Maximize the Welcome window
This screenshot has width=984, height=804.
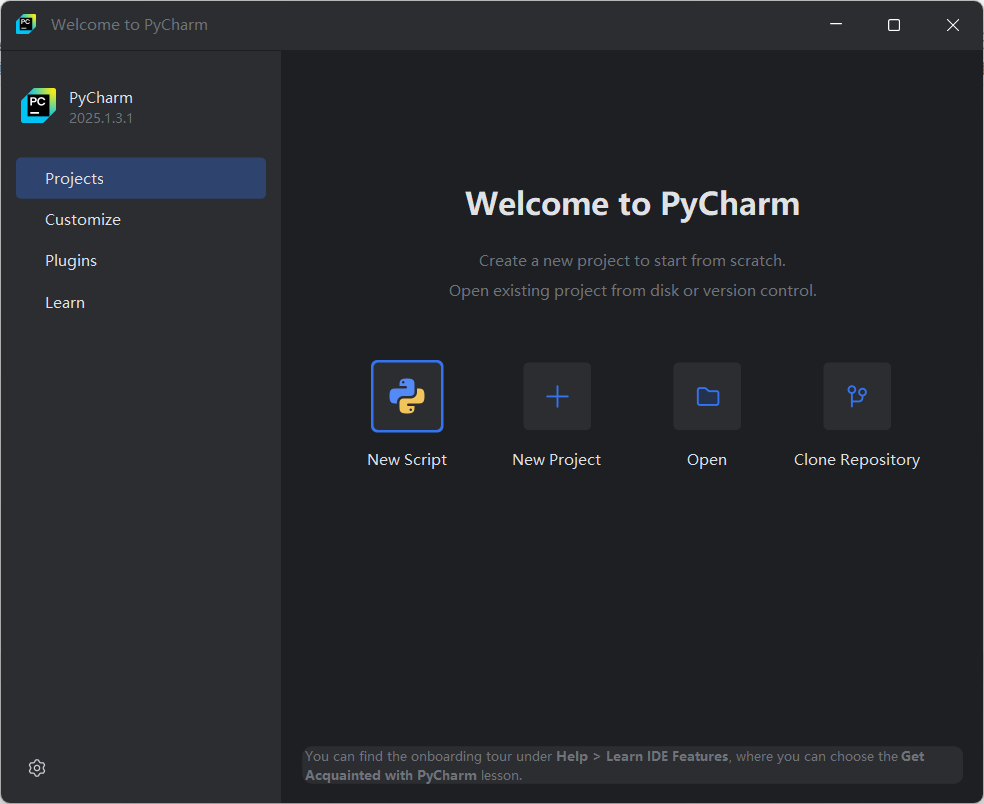point(894,24)
